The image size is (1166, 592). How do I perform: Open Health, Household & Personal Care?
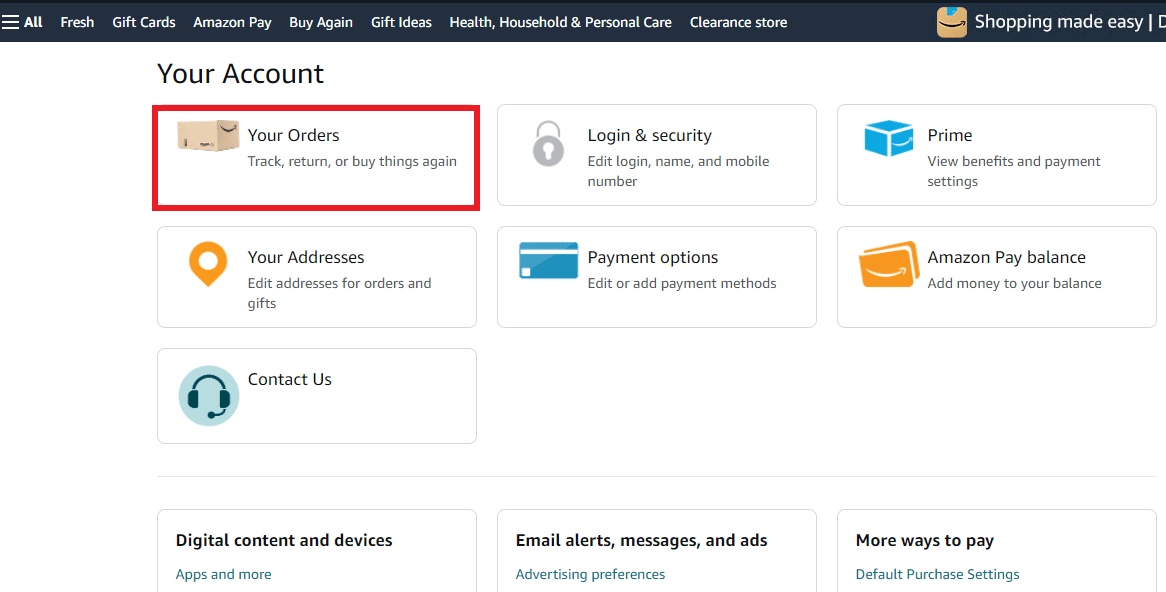pos(561,22)
